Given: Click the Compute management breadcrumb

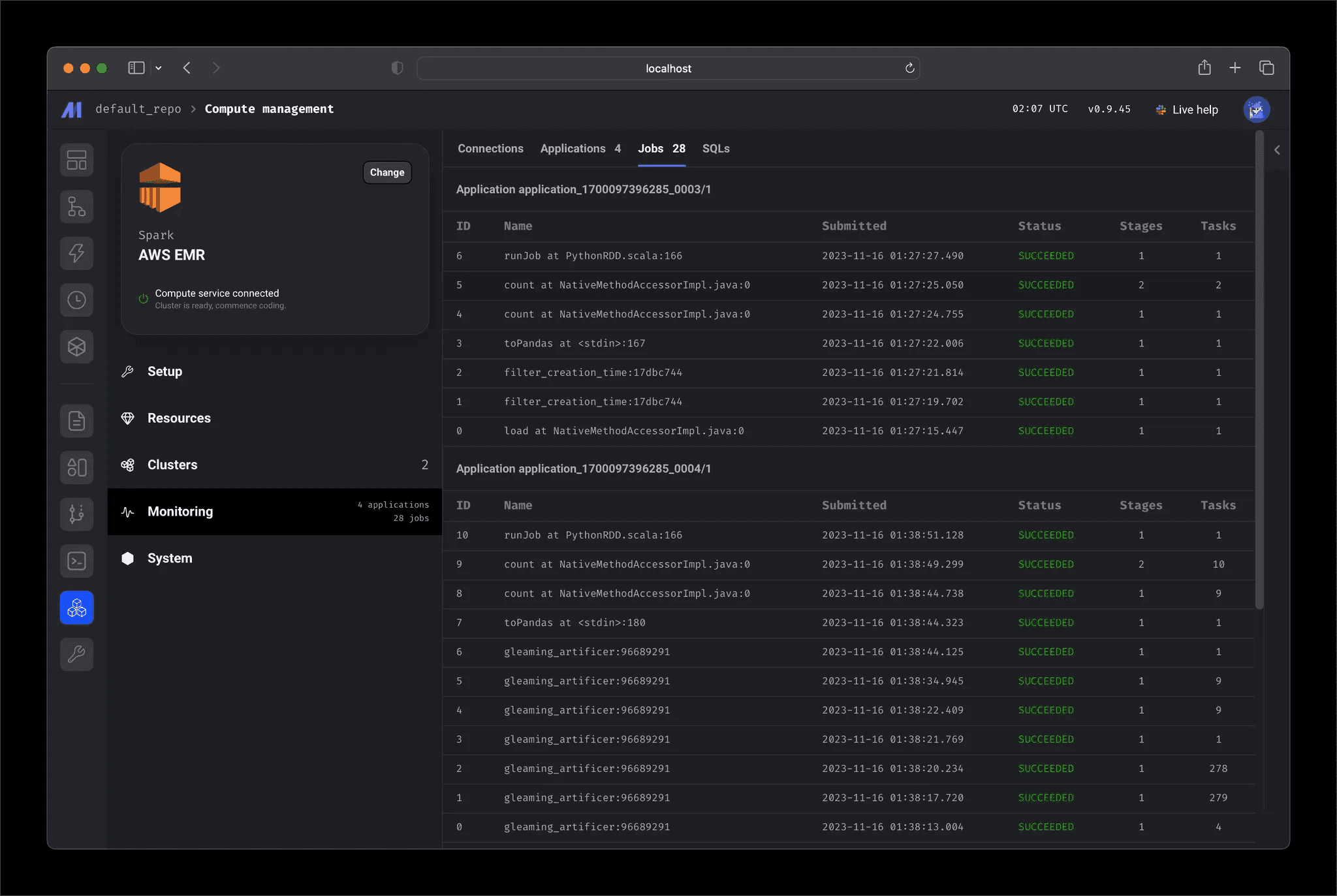Looking at the screenshot, I should (x=269, y=109).
